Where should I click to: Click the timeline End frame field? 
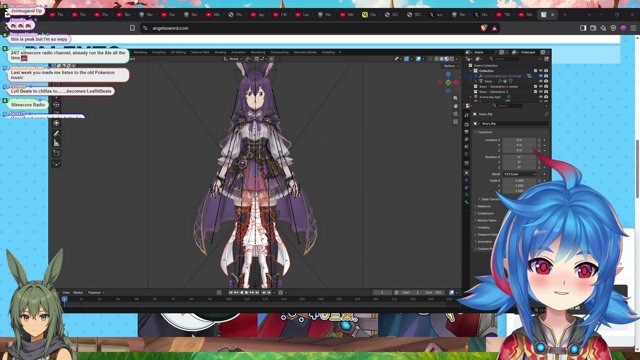click(434, 293)
